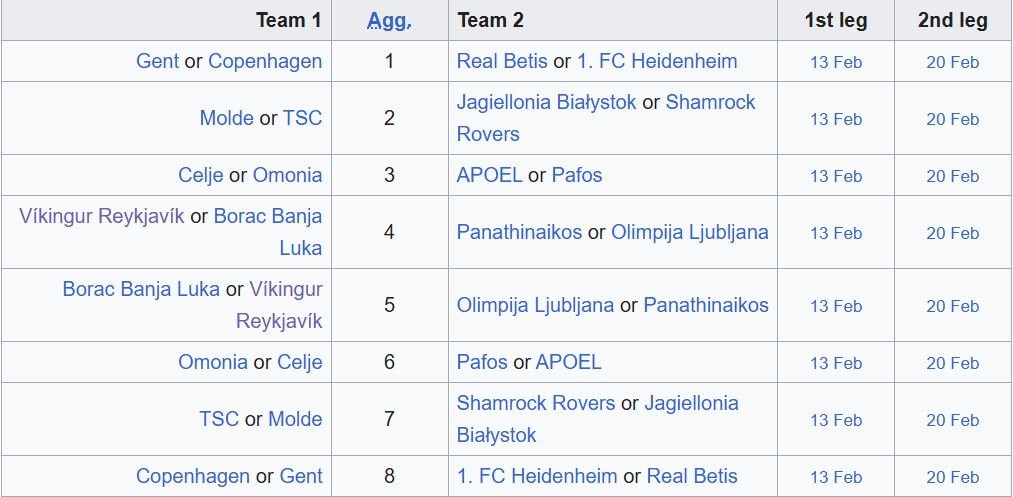Click Olimpija Ljubljana in row 5

[535, 305]
